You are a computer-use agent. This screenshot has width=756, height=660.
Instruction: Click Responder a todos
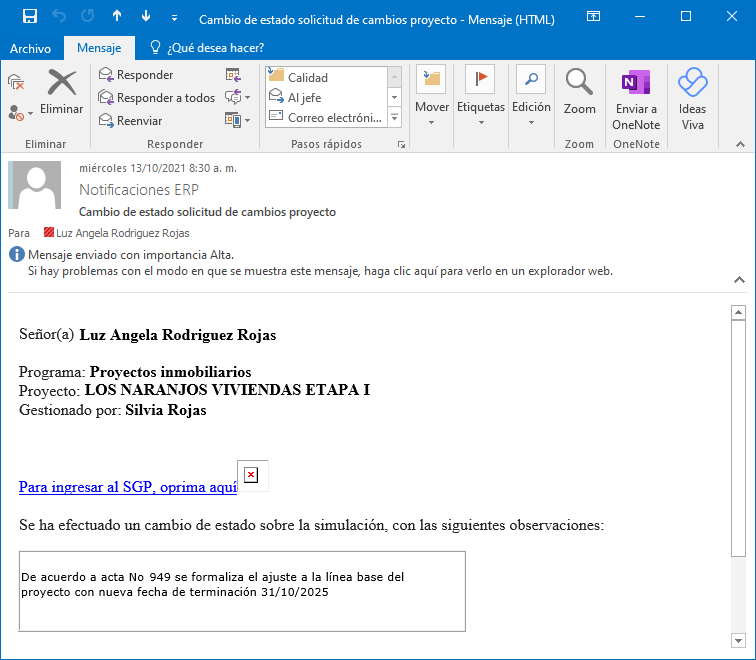[x=157, y=98]
